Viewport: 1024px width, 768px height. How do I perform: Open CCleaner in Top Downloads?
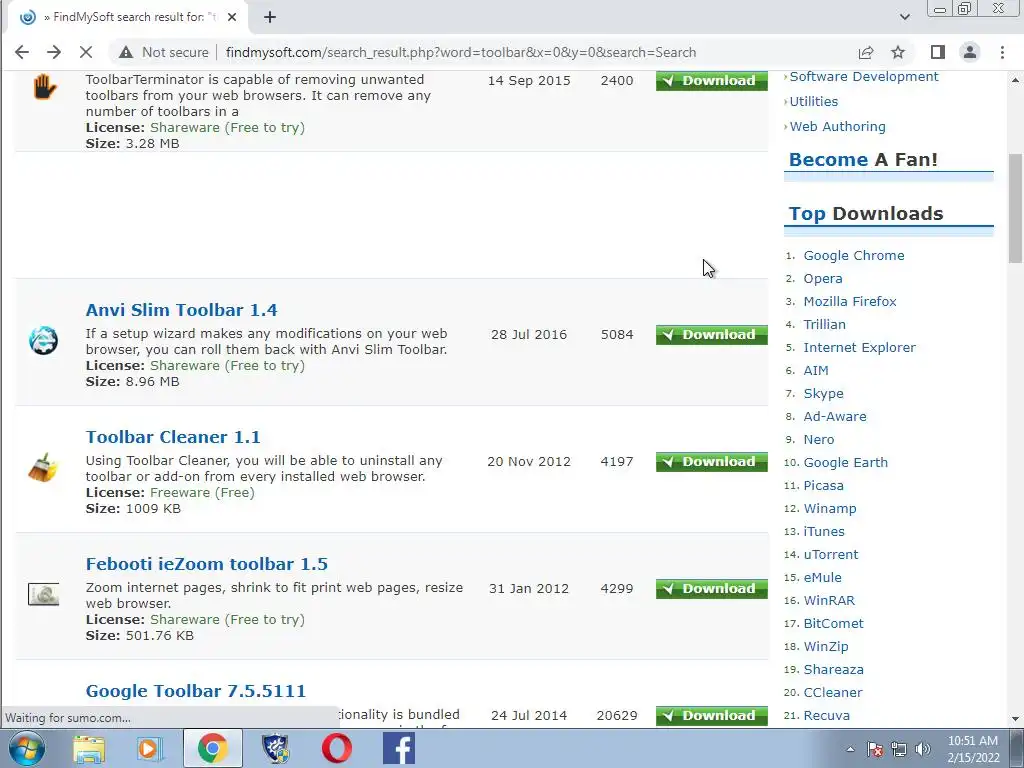(833, 692)
